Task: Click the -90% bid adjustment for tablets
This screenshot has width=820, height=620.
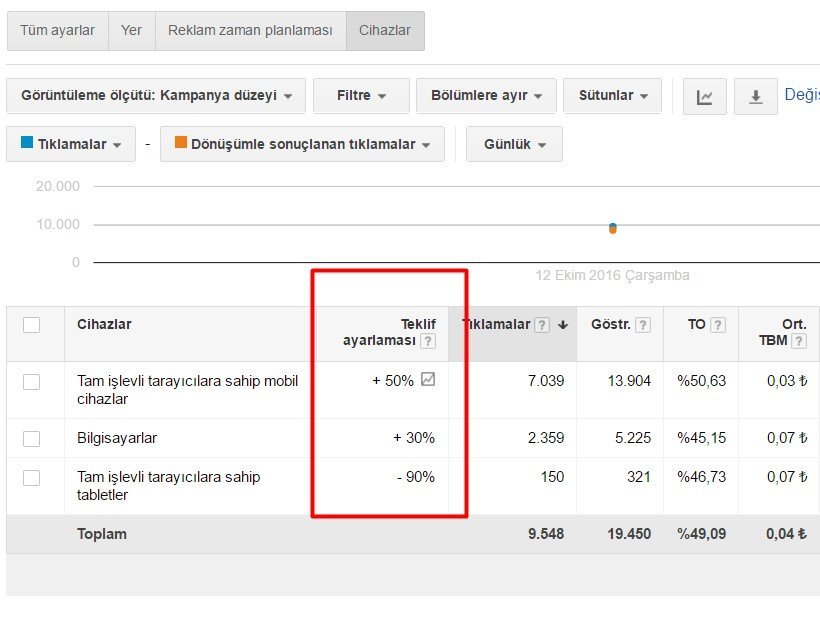Action: pos(415,477)
